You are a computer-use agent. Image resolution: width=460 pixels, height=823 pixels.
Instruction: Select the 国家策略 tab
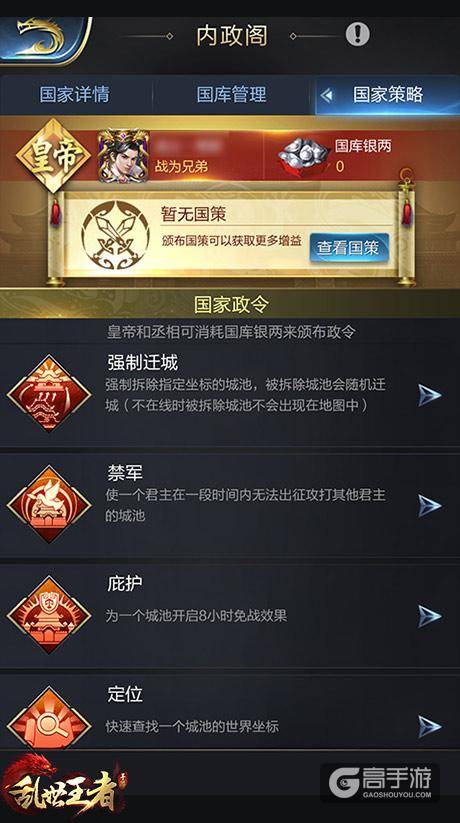388,95
